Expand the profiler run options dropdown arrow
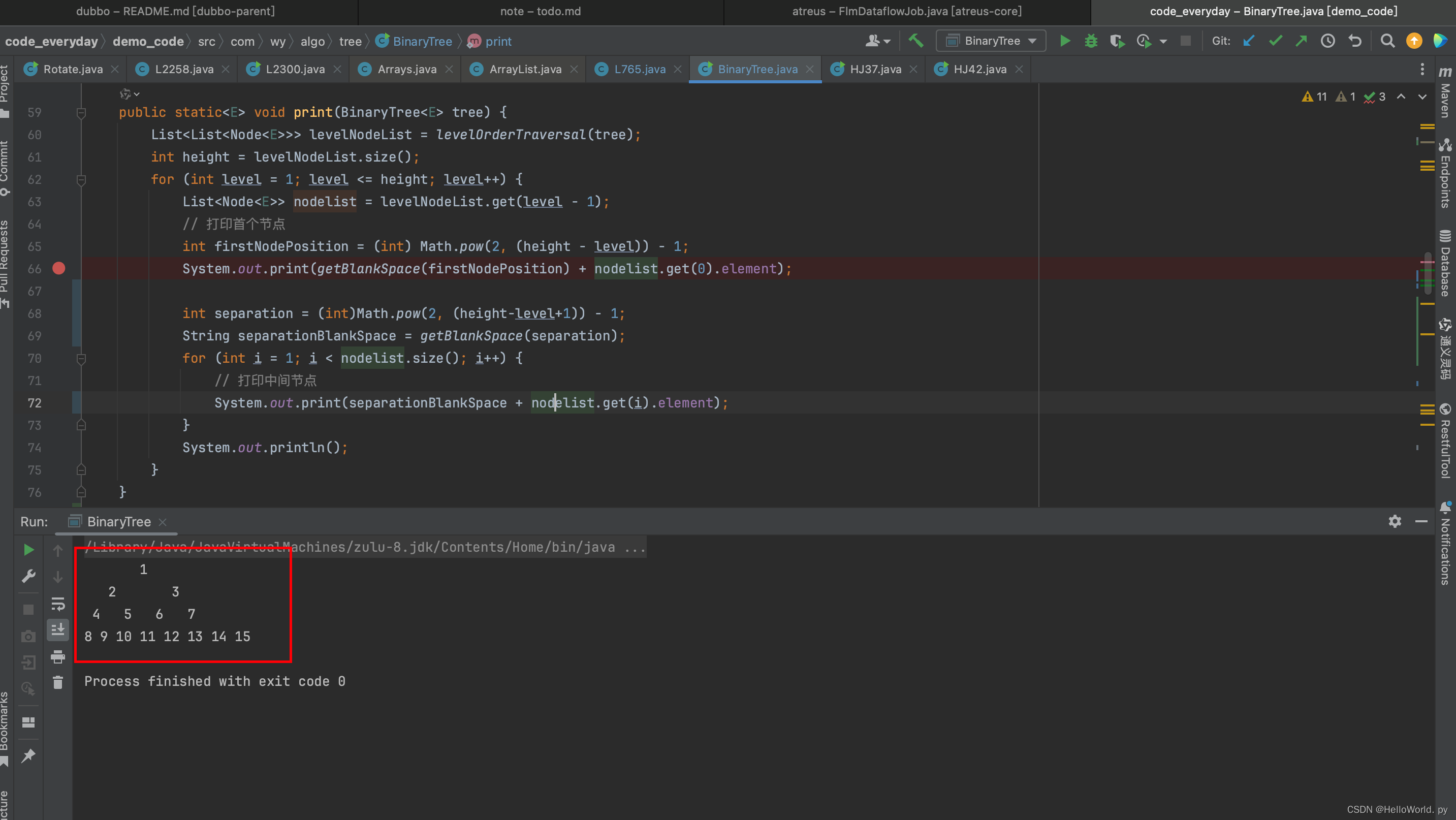Screen dimensions: 1456x820 [1163, 41]
